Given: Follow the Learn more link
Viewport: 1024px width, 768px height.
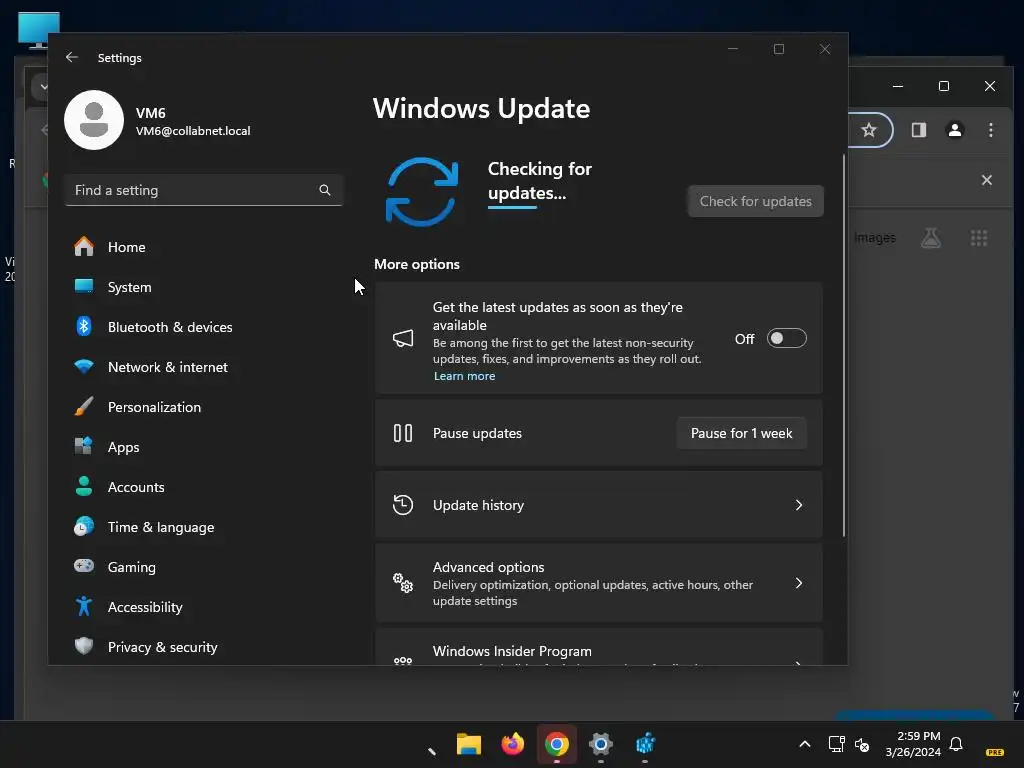Looking at the screenshot, I should [464, 376].
